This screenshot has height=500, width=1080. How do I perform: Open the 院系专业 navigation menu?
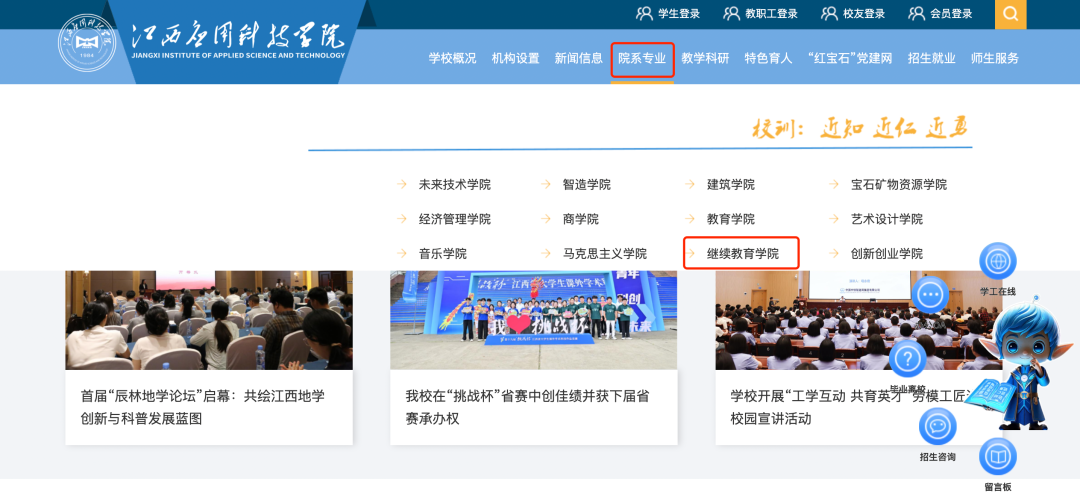[642, 59]
